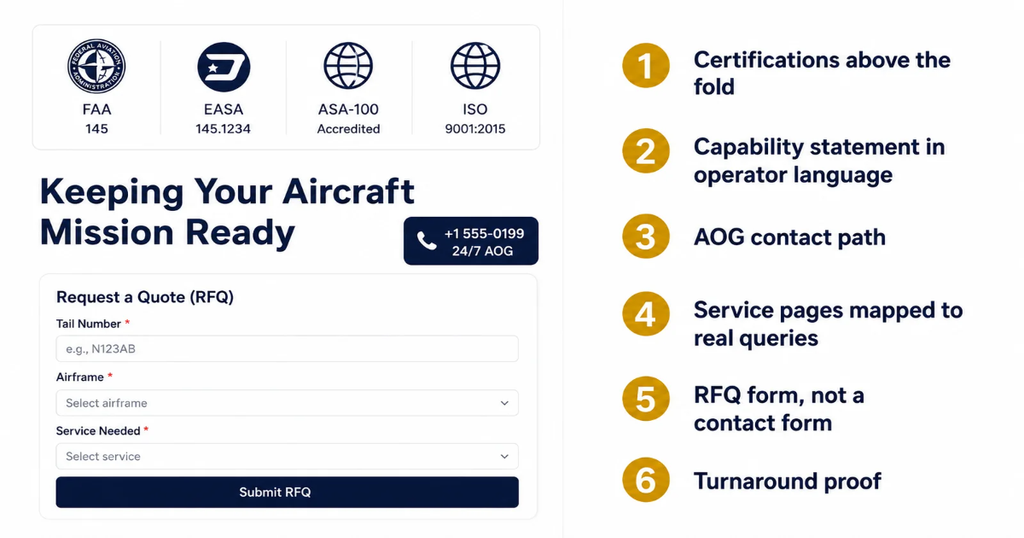Click the FAA seal certification icon
The width and height of the screenshot is (1024, 538).
coord(97,66)
